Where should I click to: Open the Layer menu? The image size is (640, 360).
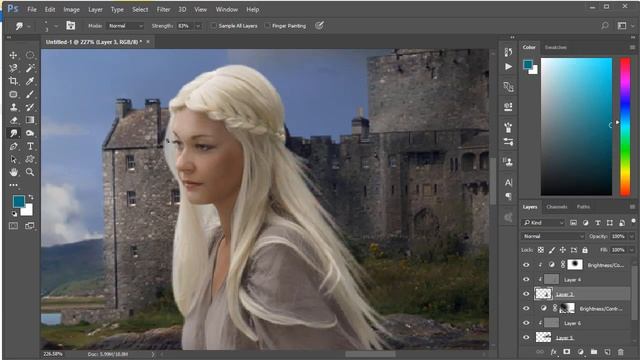click(96, 9)
